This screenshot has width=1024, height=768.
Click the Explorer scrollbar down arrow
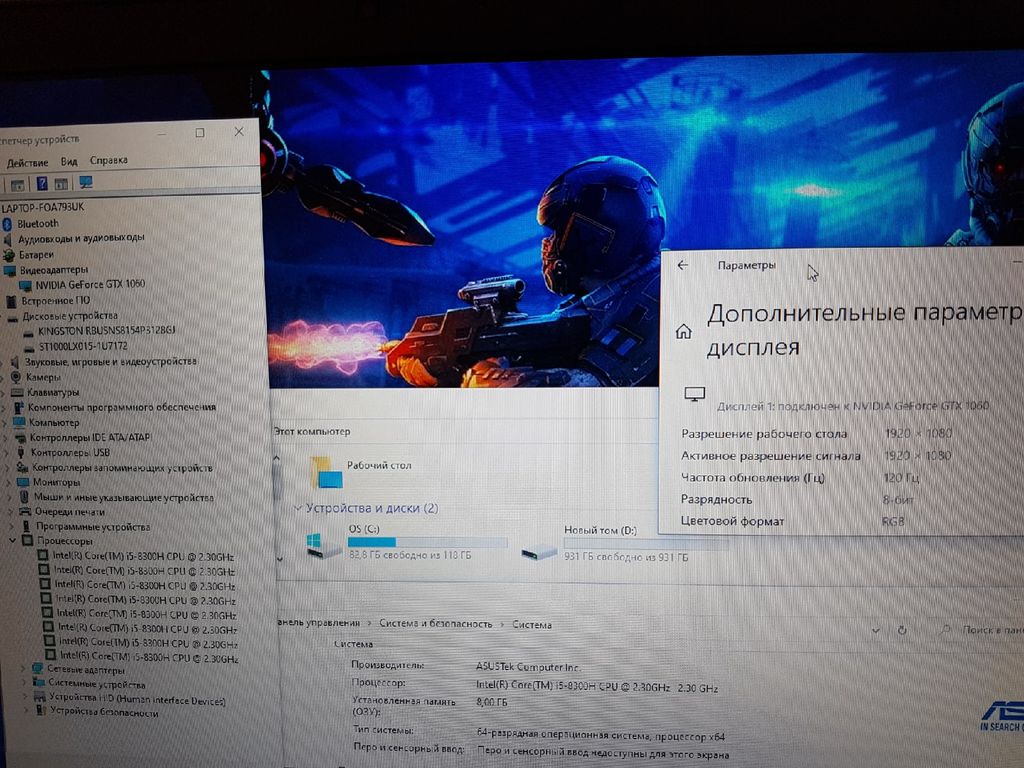(280, 559)
